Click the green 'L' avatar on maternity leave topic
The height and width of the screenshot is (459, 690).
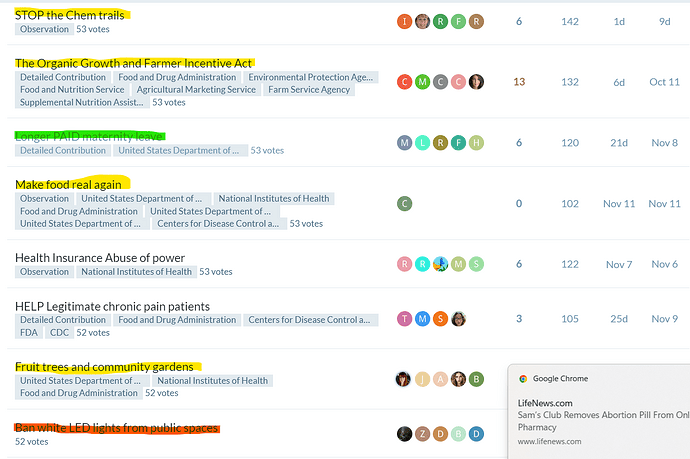[422, 143]
